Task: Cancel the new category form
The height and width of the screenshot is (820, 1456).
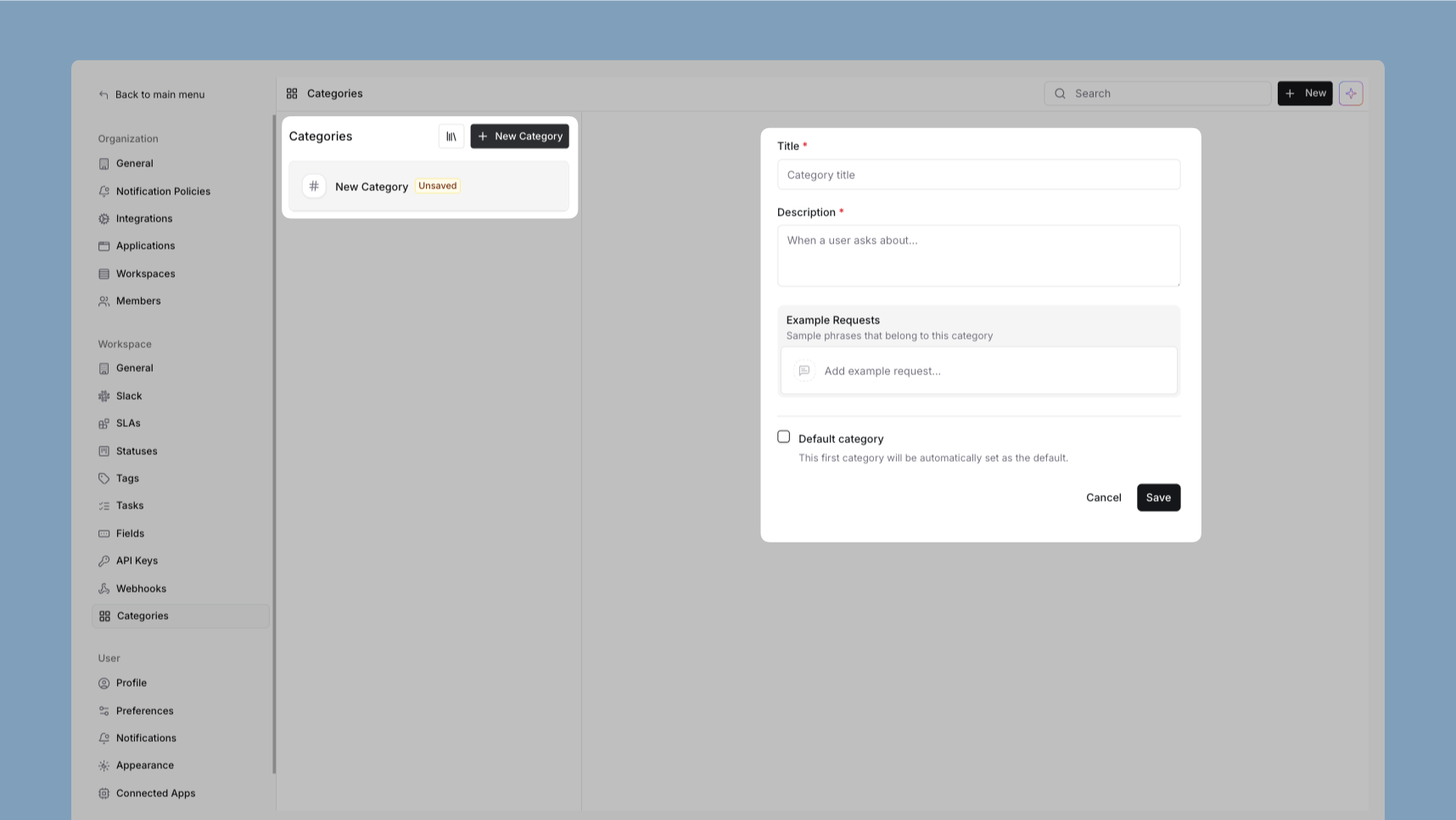Action: (1103, 497)
